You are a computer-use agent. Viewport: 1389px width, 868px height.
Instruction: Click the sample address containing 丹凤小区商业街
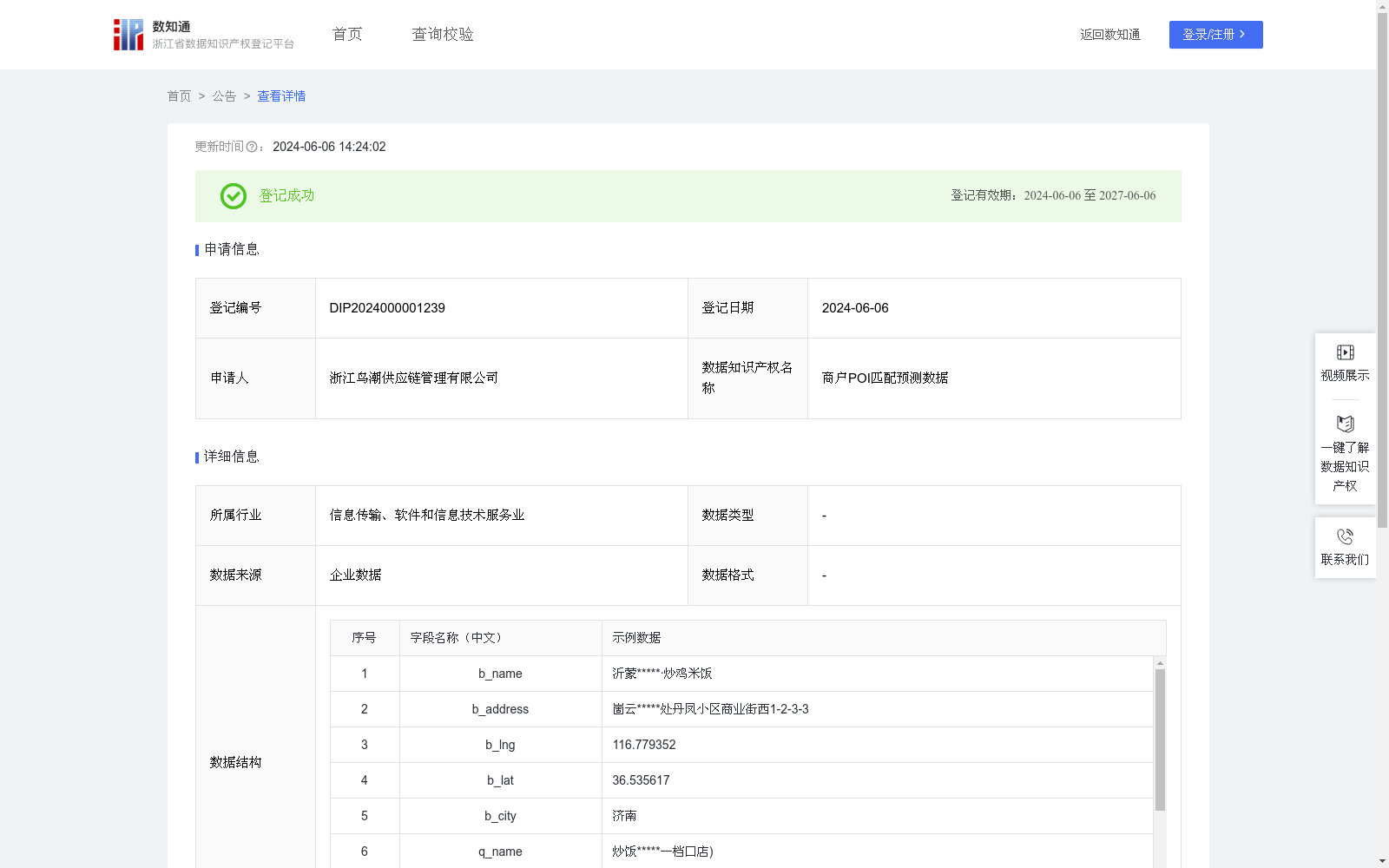710,709
